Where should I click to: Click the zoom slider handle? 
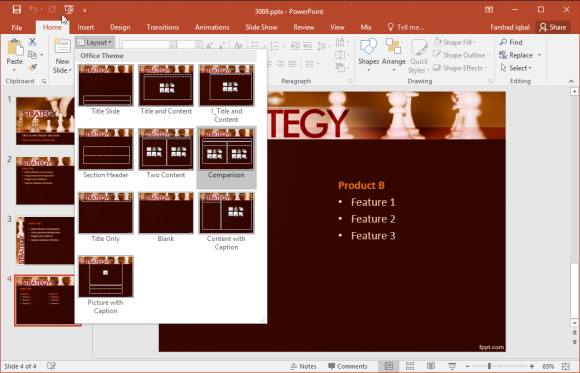489,366
